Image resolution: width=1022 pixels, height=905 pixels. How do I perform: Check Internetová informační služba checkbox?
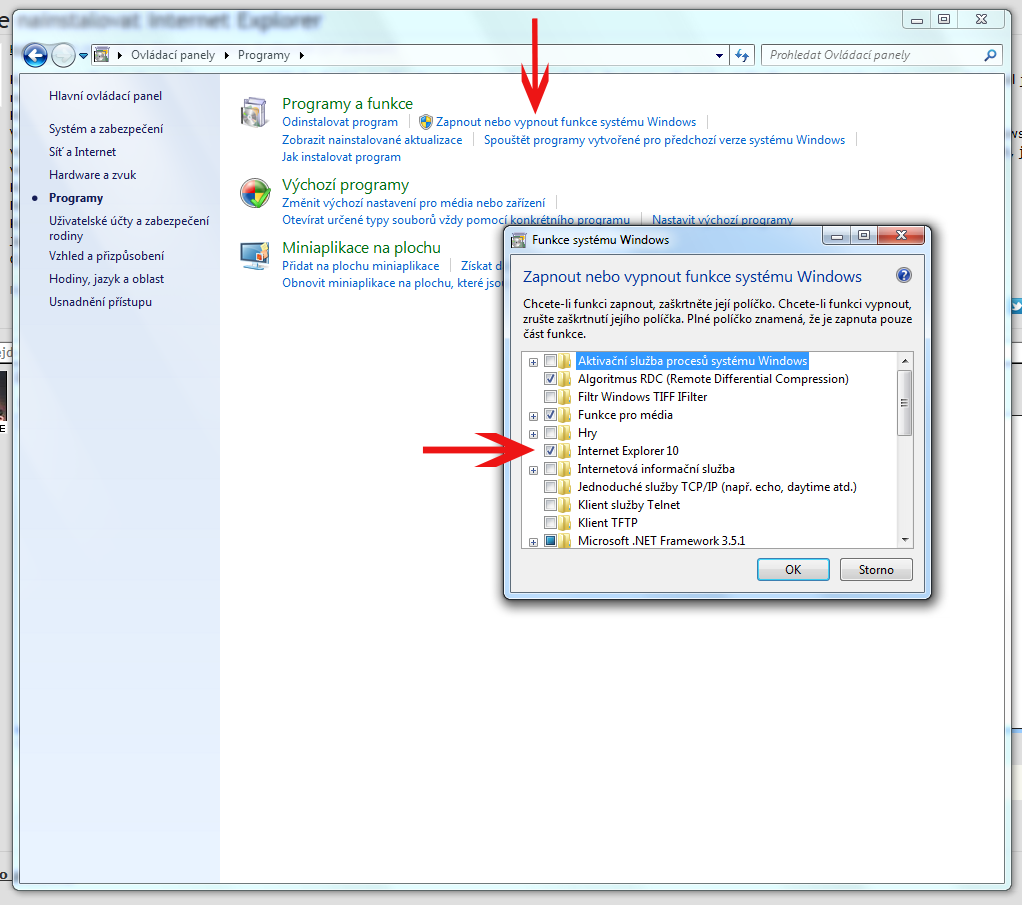(550, 469)
